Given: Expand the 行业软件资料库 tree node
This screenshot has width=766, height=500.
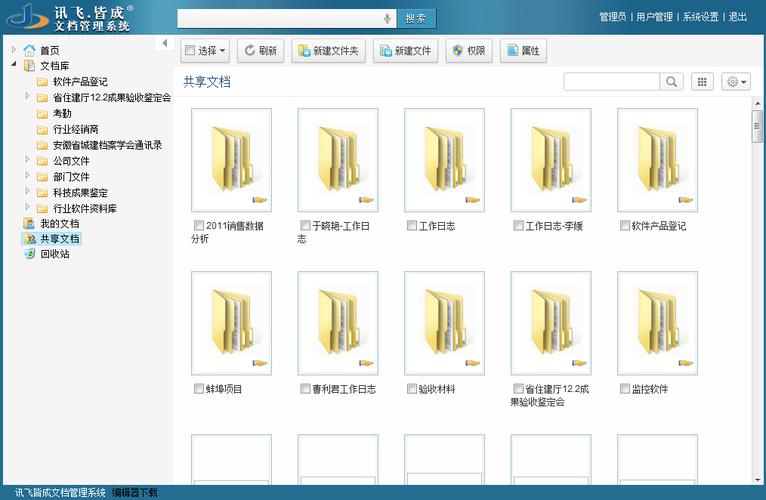Looking at the screenshot, I should point(27,207).
